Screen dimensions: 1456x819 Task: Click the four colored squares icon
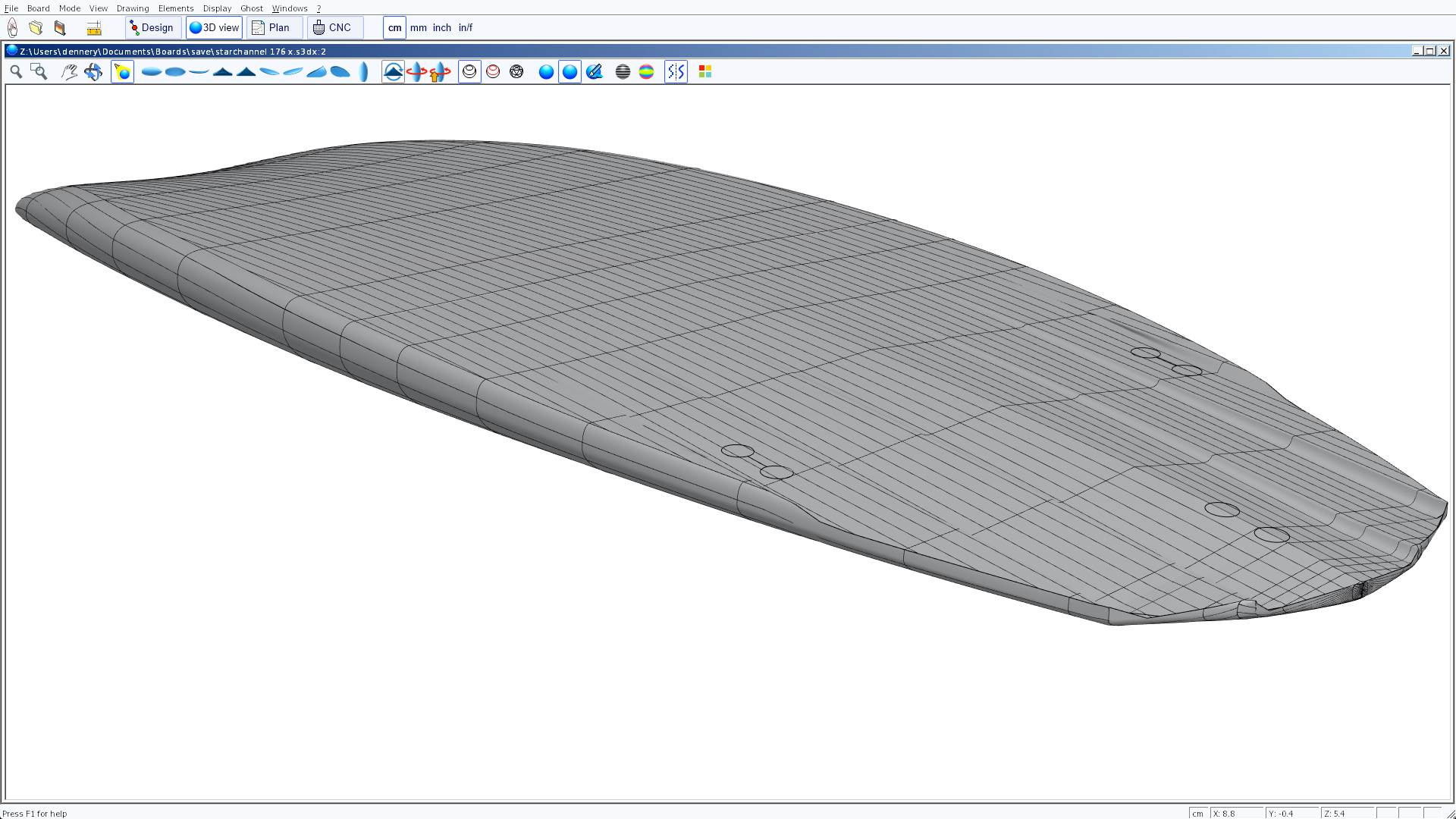pyautogui.click(x=704, y=71)
